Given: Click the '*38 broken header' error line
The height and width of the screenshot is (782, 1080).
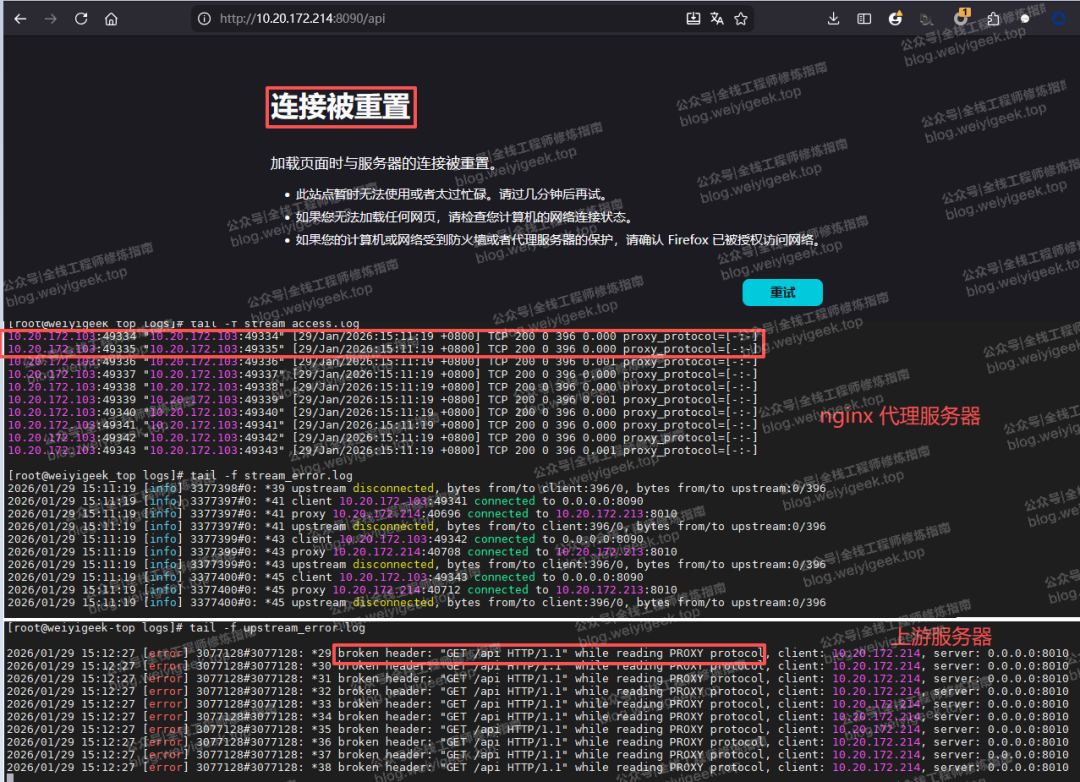Looking at the screenshot, I should [538, 768].
